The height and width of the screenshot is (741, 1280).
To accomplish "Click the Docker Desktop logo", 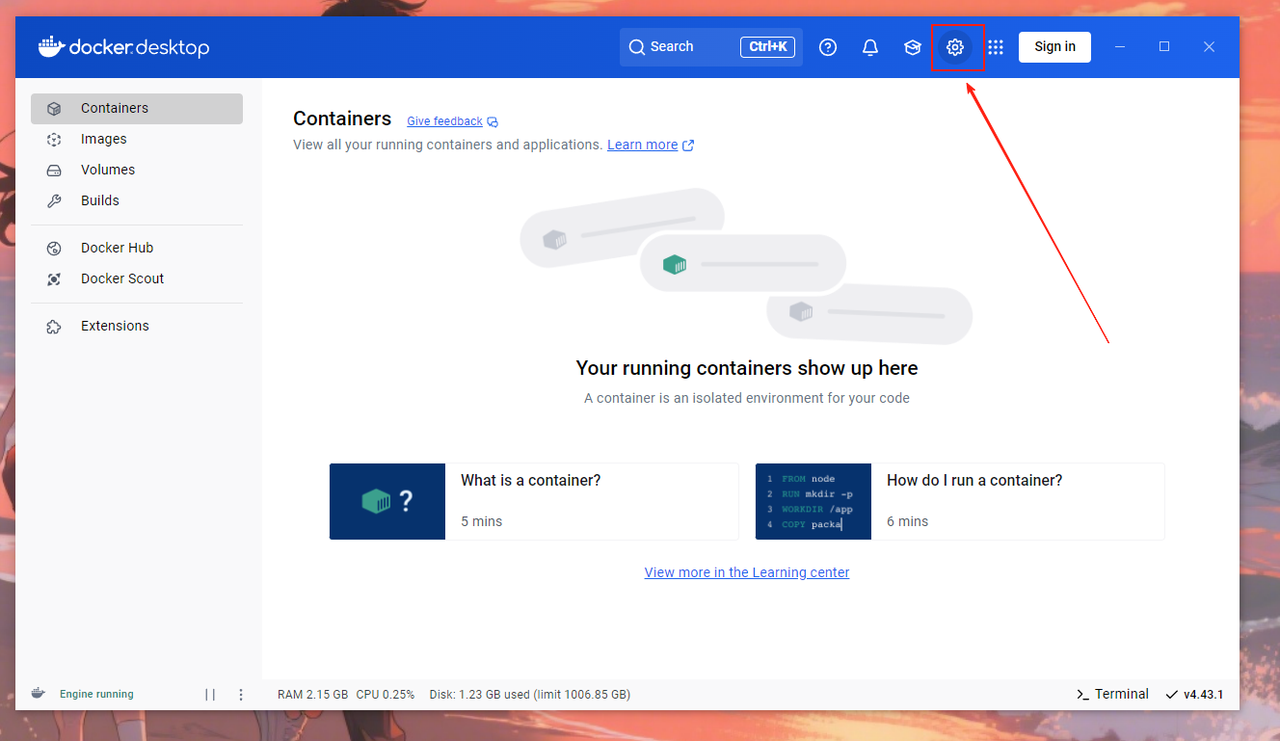I will click(124, 47).
